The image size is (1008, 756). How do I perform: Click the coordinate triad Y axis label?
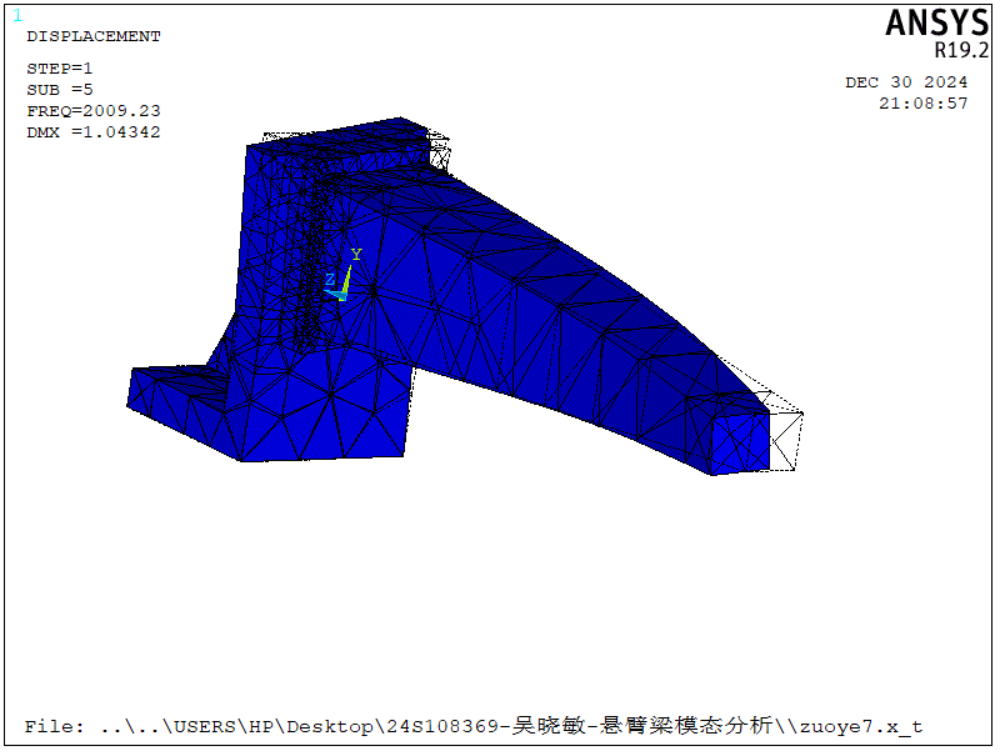(x=357, y=255)
